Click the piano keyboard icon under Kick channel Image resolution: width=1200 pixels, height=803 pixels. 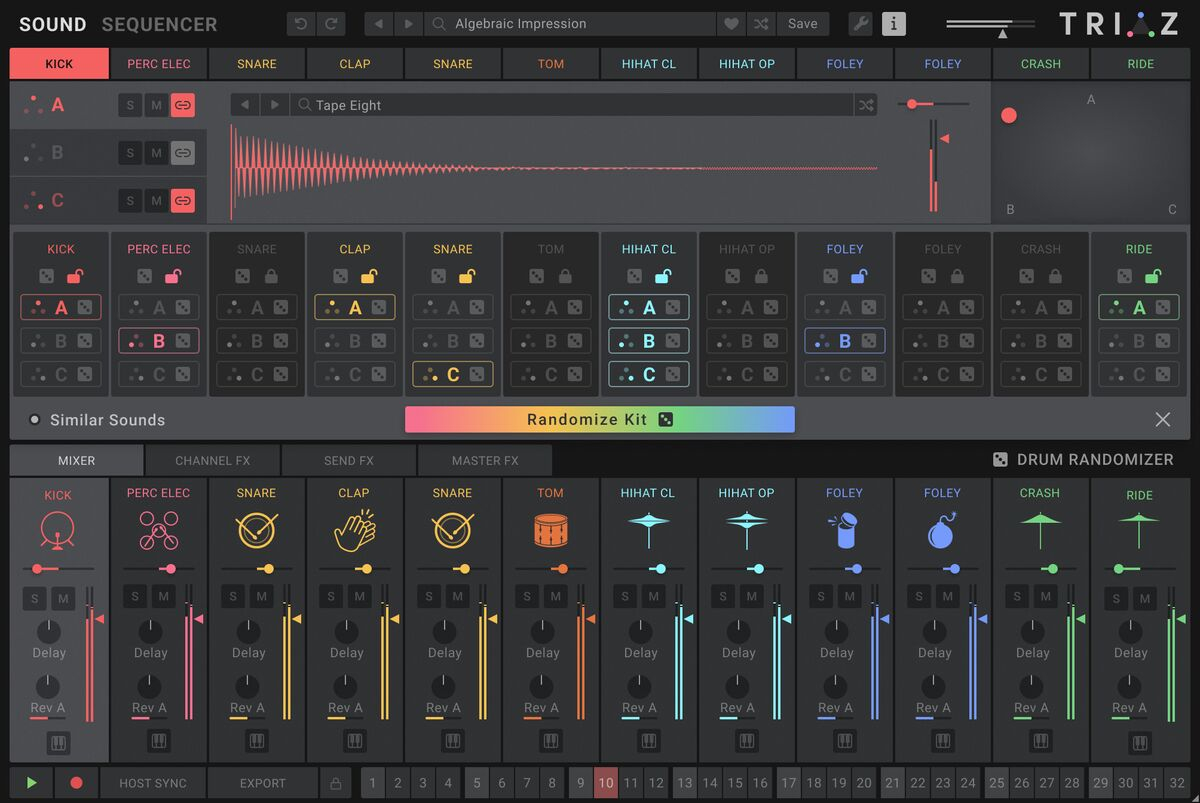click(x=58, y=743)
